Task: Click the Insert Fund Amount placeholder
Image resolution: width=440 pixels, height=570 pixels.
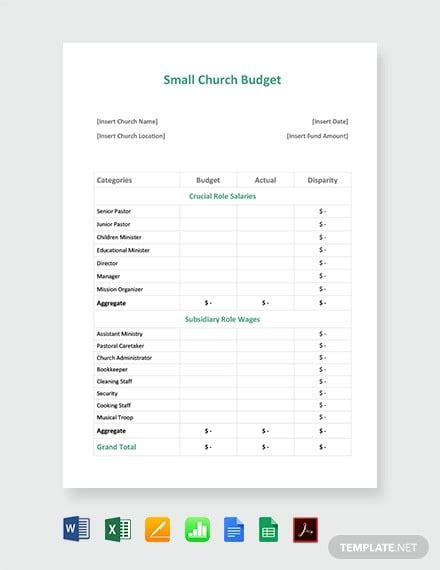Action: pos(317,136)
